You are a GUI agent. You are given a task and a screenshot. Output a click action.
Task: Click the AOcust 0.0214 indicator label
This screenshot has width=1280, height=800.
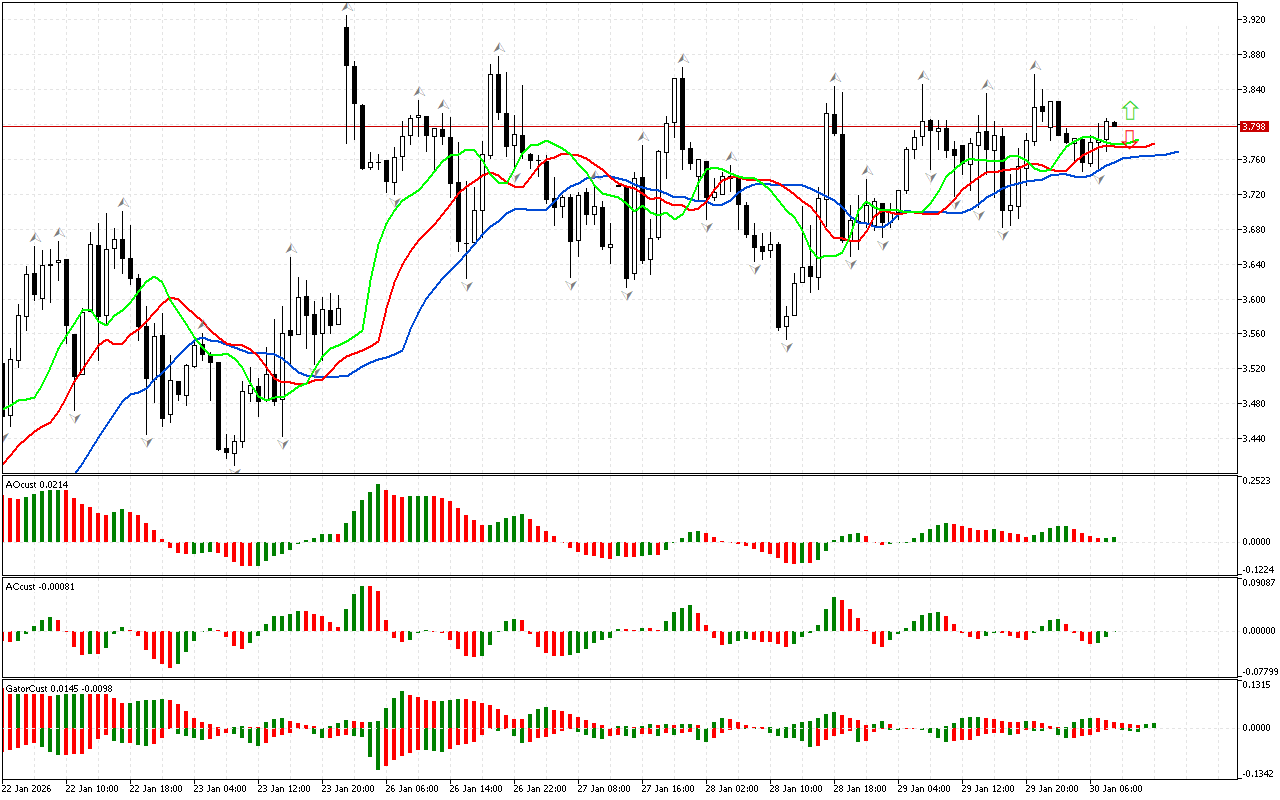(x=37, y=484)
